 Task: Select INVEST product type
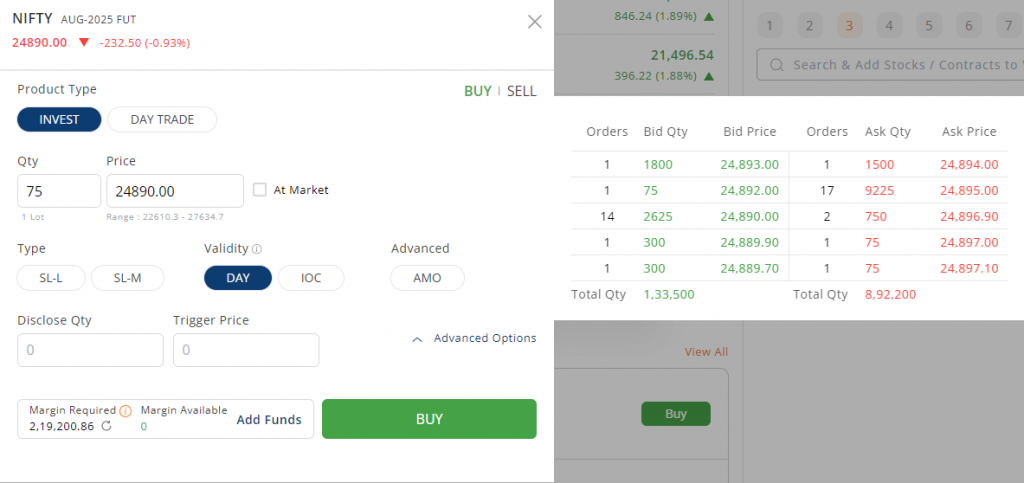[x=60, y=120]
